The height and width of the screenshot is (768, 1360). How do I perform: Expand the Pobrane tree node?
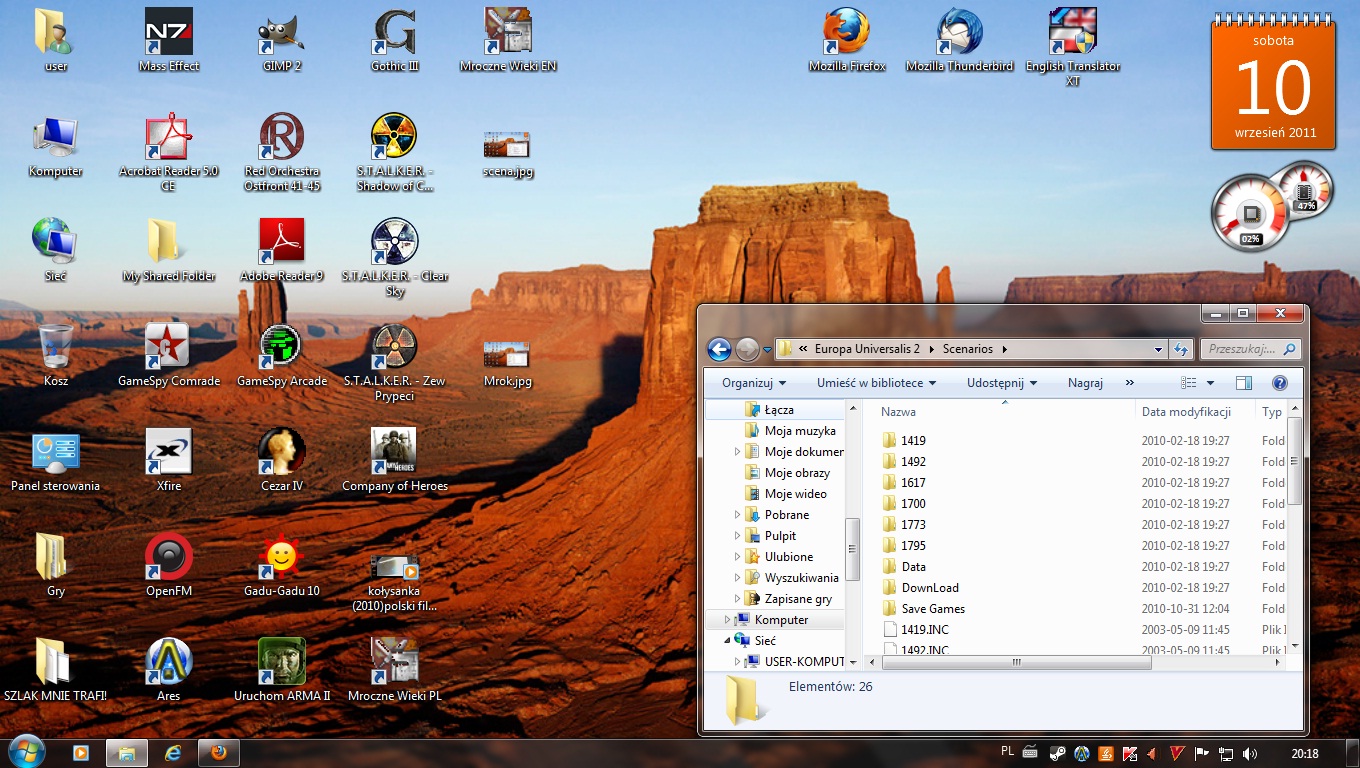click(738, 515)
